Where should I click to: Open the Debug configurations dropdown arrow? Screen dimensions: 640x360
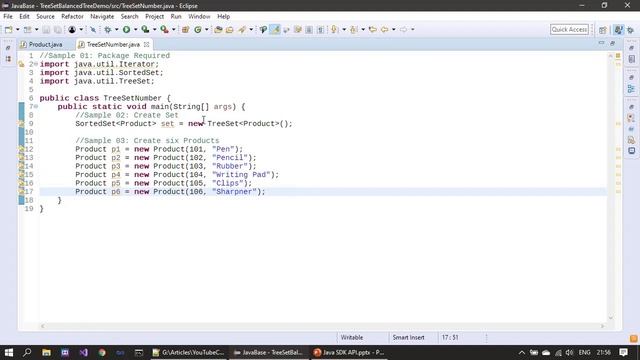[x=116, y=29]
